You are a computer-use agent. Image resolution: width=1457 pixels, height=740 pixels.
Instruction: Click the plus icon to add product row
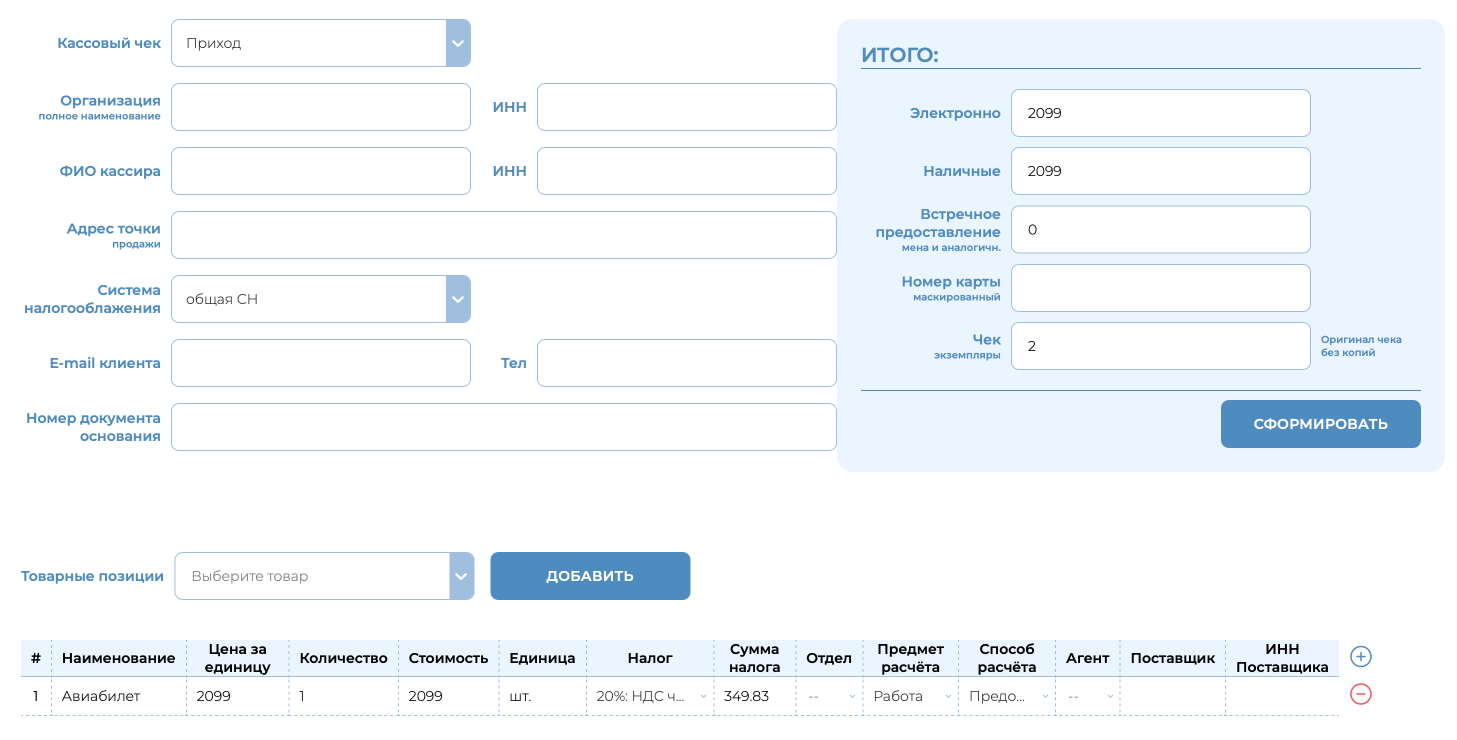point(1360,657)
